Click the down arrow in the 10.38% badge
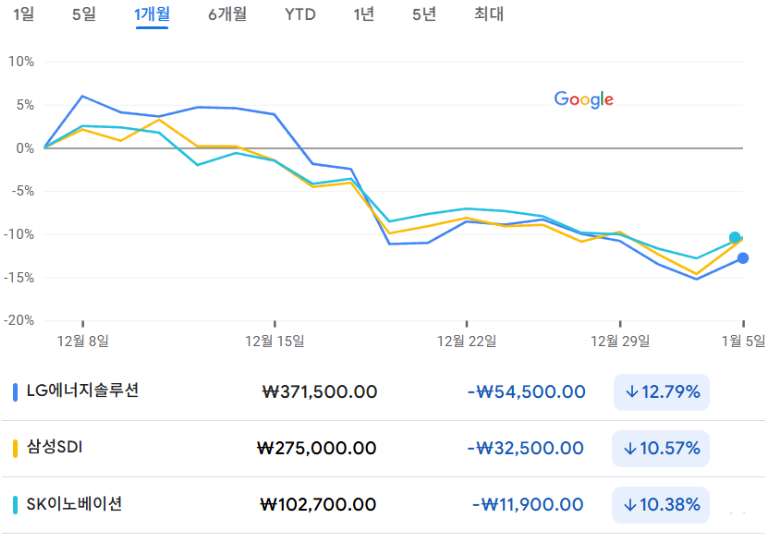784x544 pixels. pos(631,505)
